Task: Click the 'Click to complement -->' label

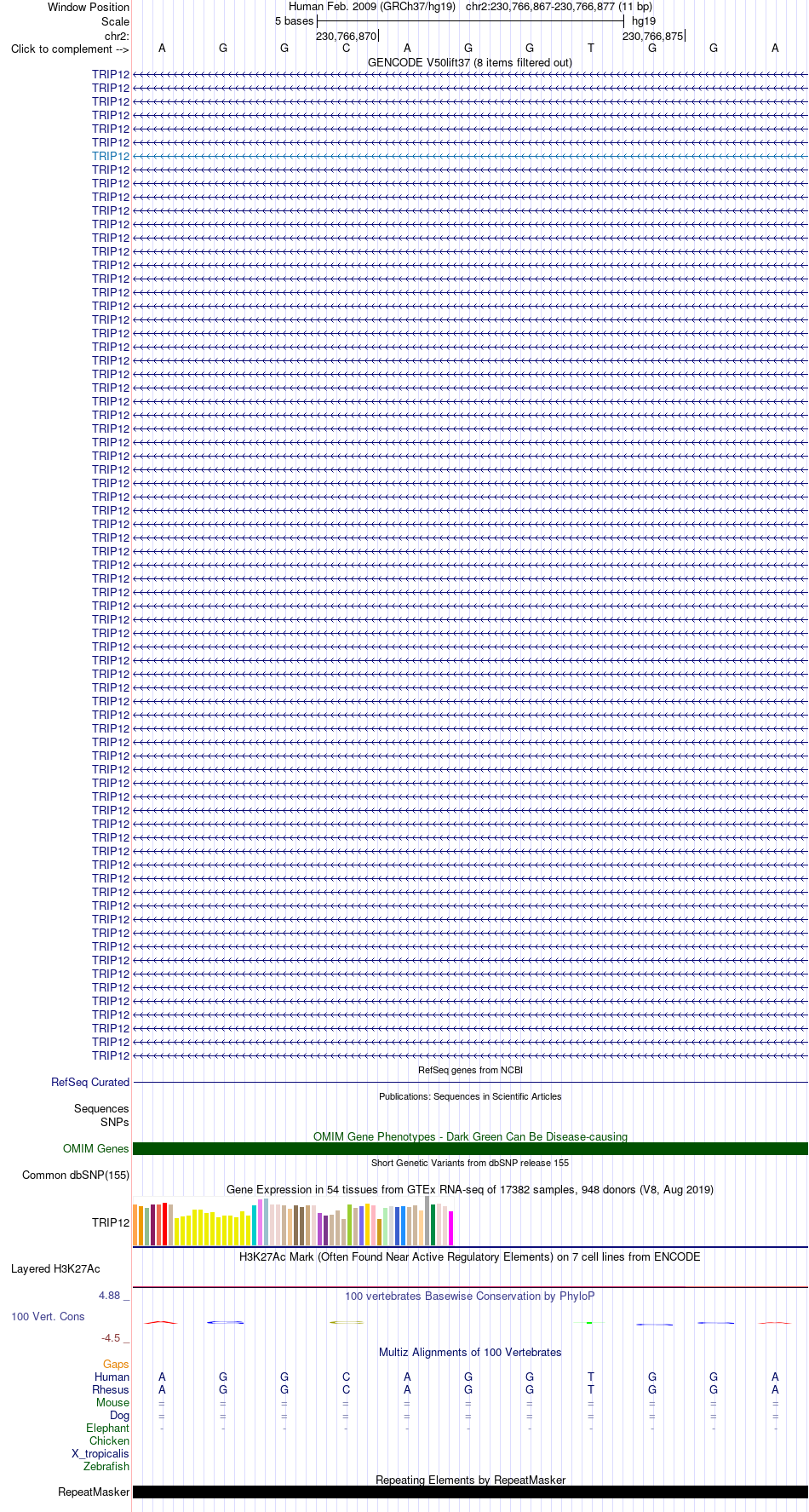Action: (x=70, y=49)
